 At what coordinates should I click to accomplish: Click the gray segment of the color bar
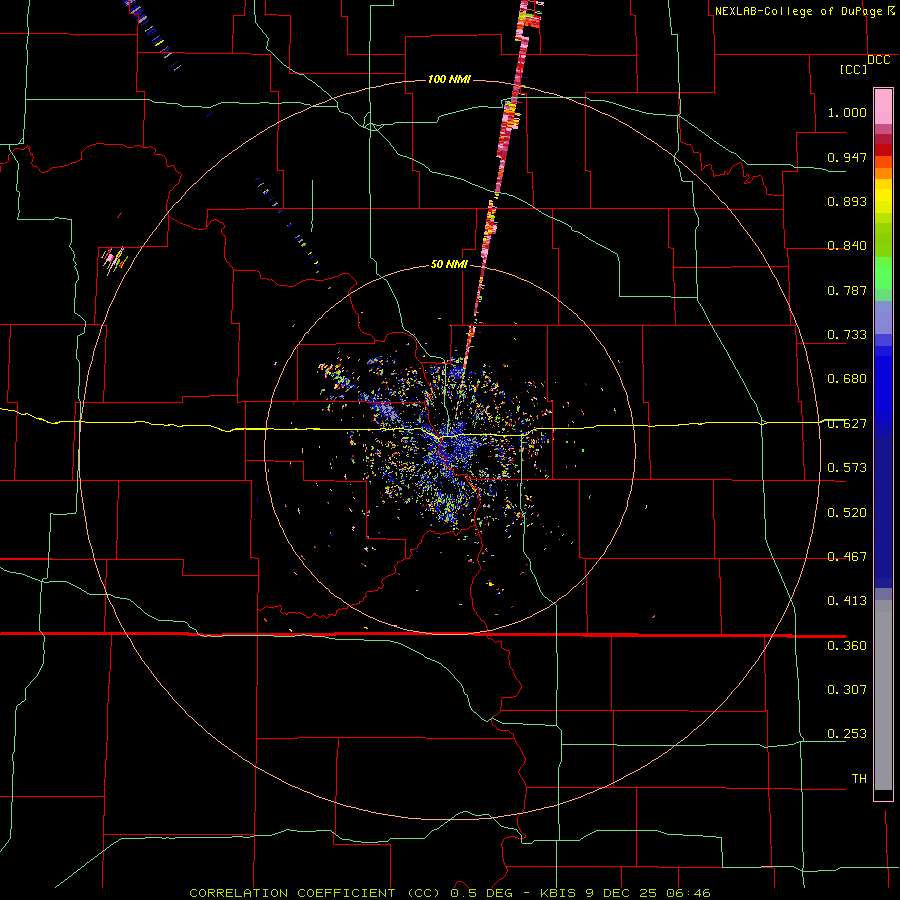(883, 695)
